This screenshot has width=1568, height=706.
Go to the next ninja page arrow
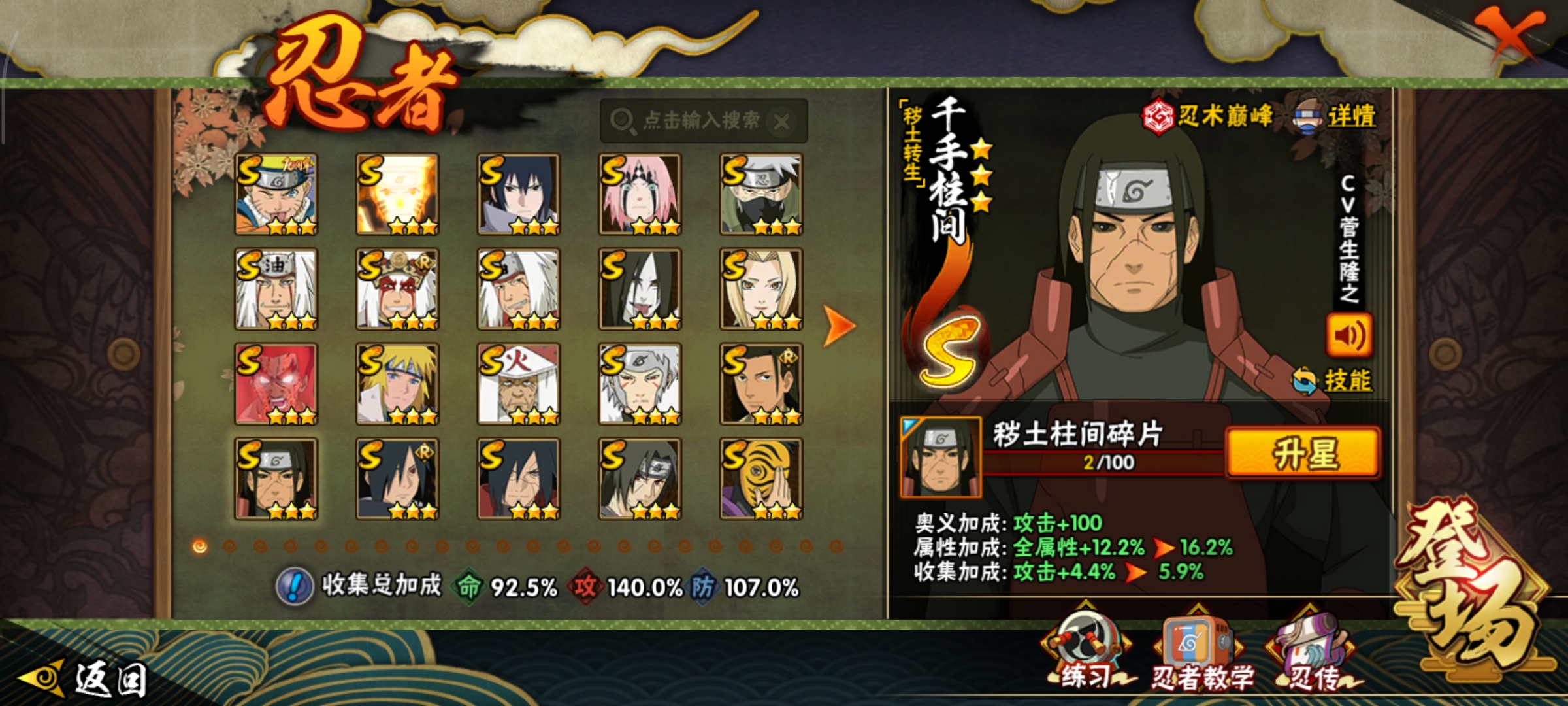pyautogui.click(x=839, y=326)
